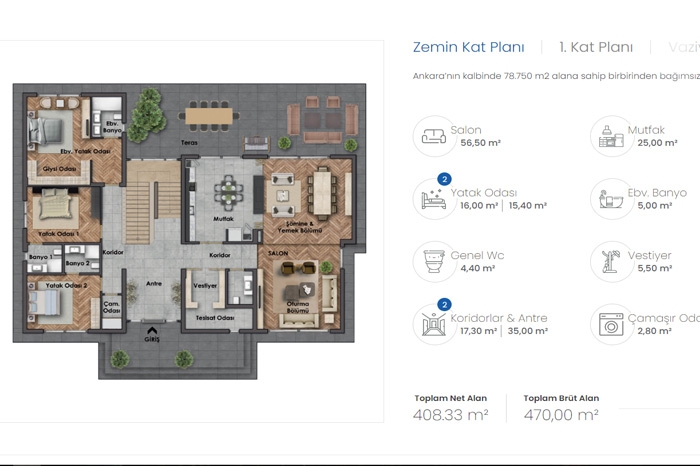The height and width of the screenshot is (466, 700).
Task: Click the ground floor plan image
Action: (x=189, y=231)
